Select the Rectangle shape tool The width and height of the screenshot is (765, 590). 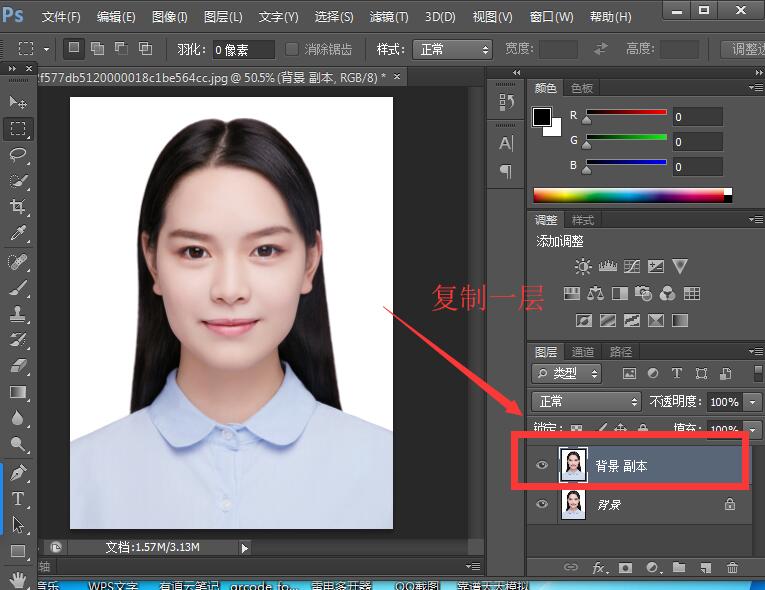(18, 551)
